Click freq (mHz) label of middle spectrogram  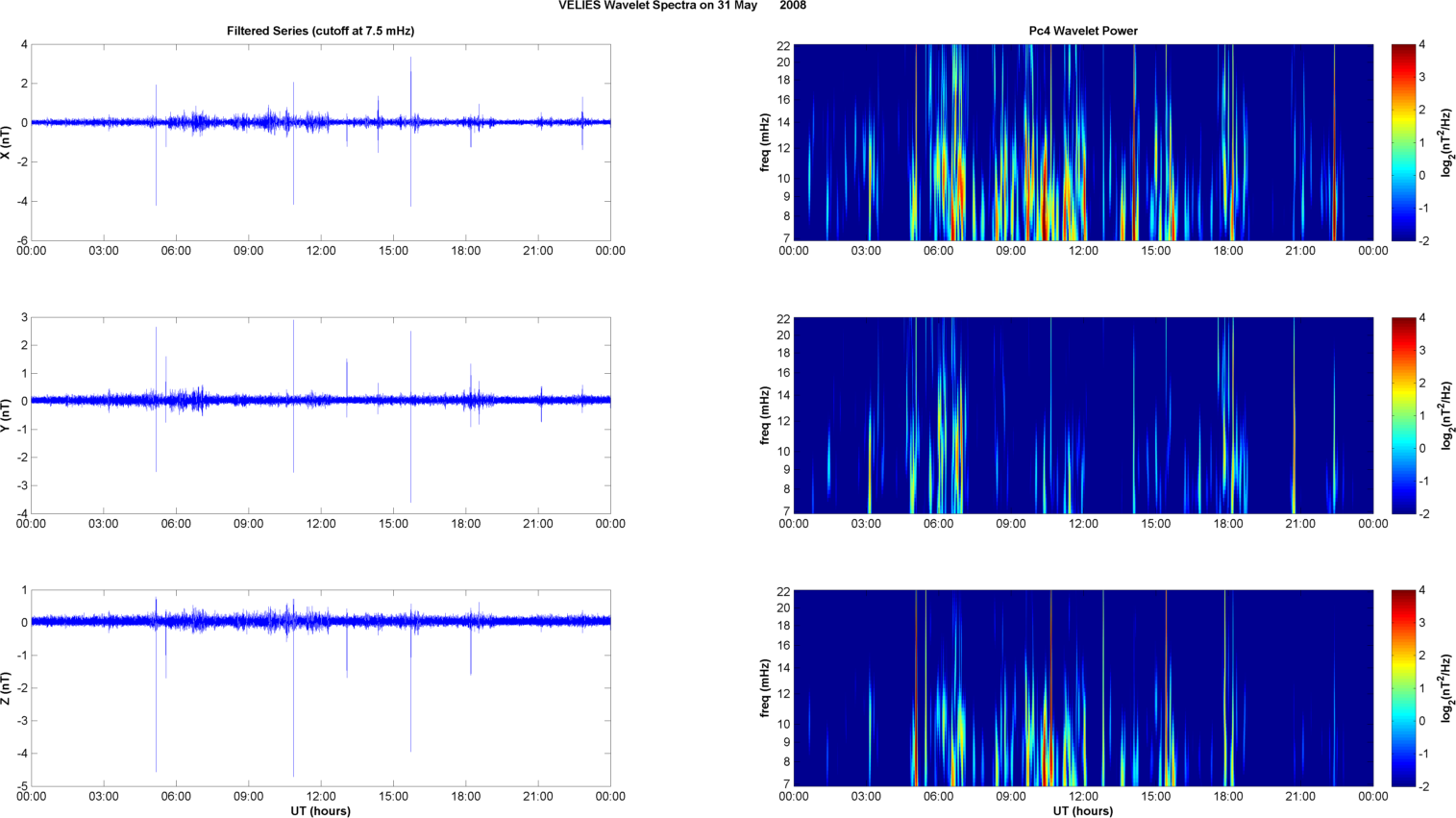point(765,415)
